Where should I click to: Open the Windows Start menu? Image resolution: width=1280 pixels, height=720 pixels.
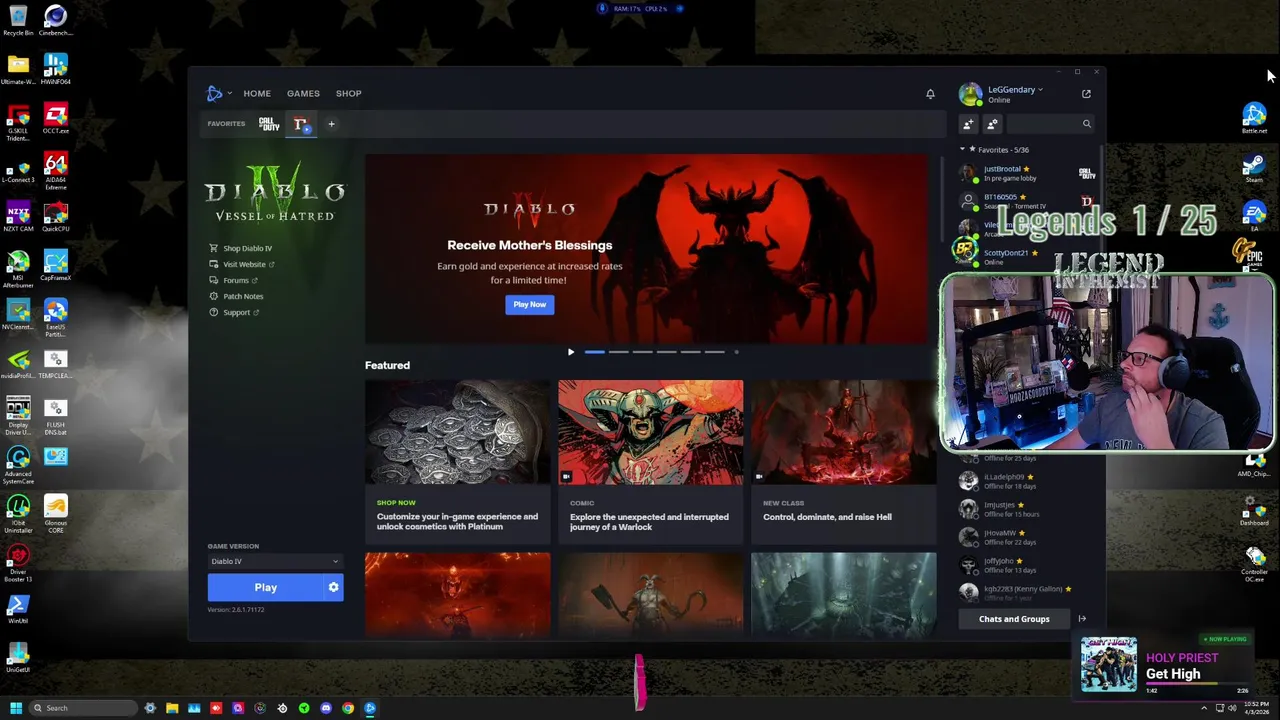click(15, 708)
